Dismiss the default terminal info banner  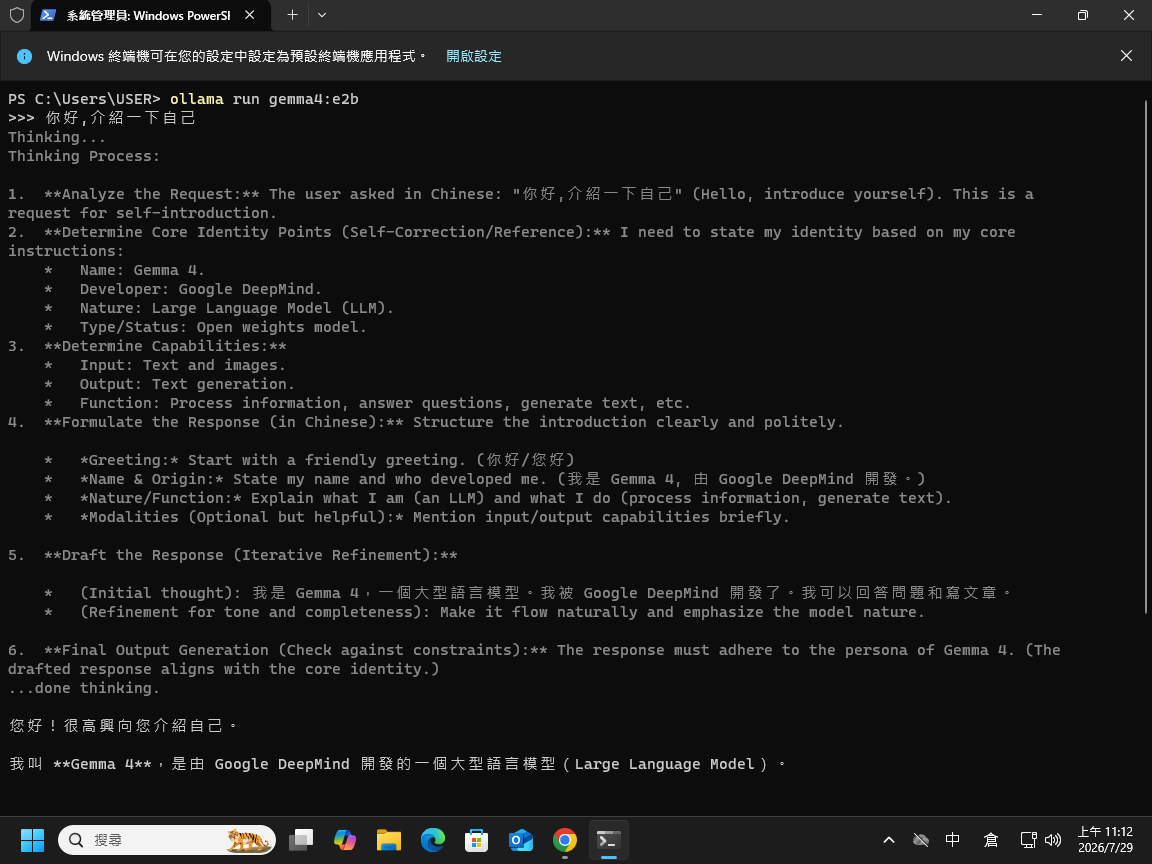(1126, 56)
